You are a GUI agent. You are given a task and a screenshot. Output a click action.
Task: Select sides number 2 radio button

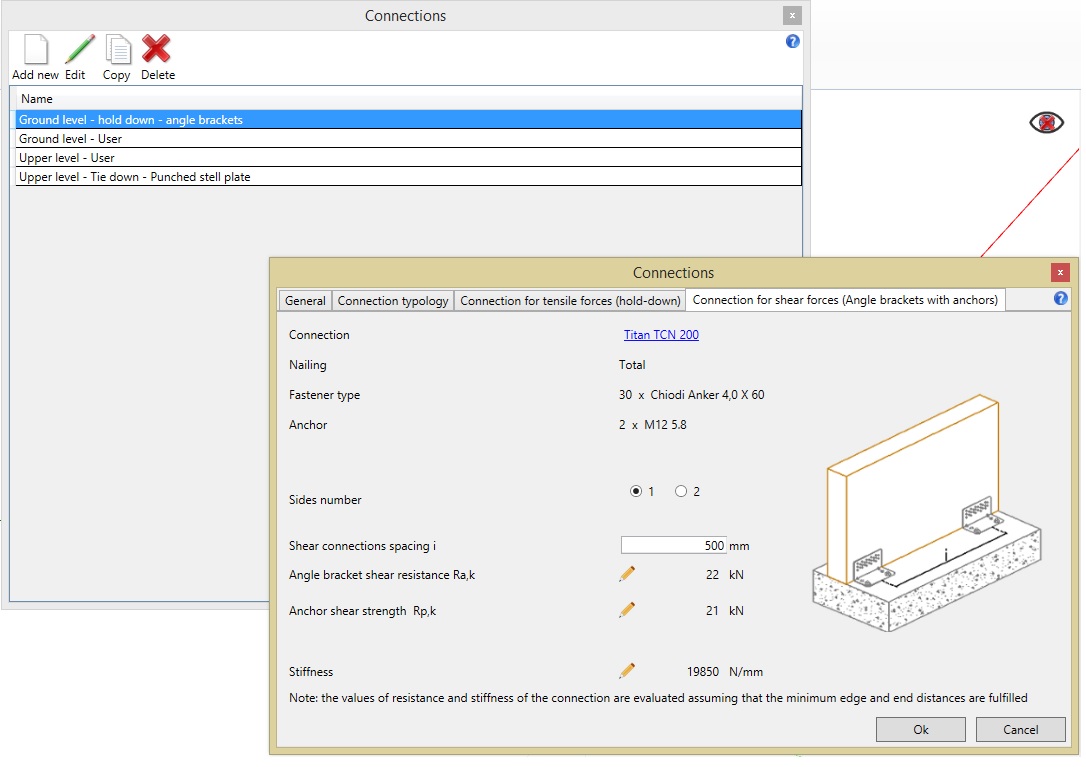[x=681, y=491]
